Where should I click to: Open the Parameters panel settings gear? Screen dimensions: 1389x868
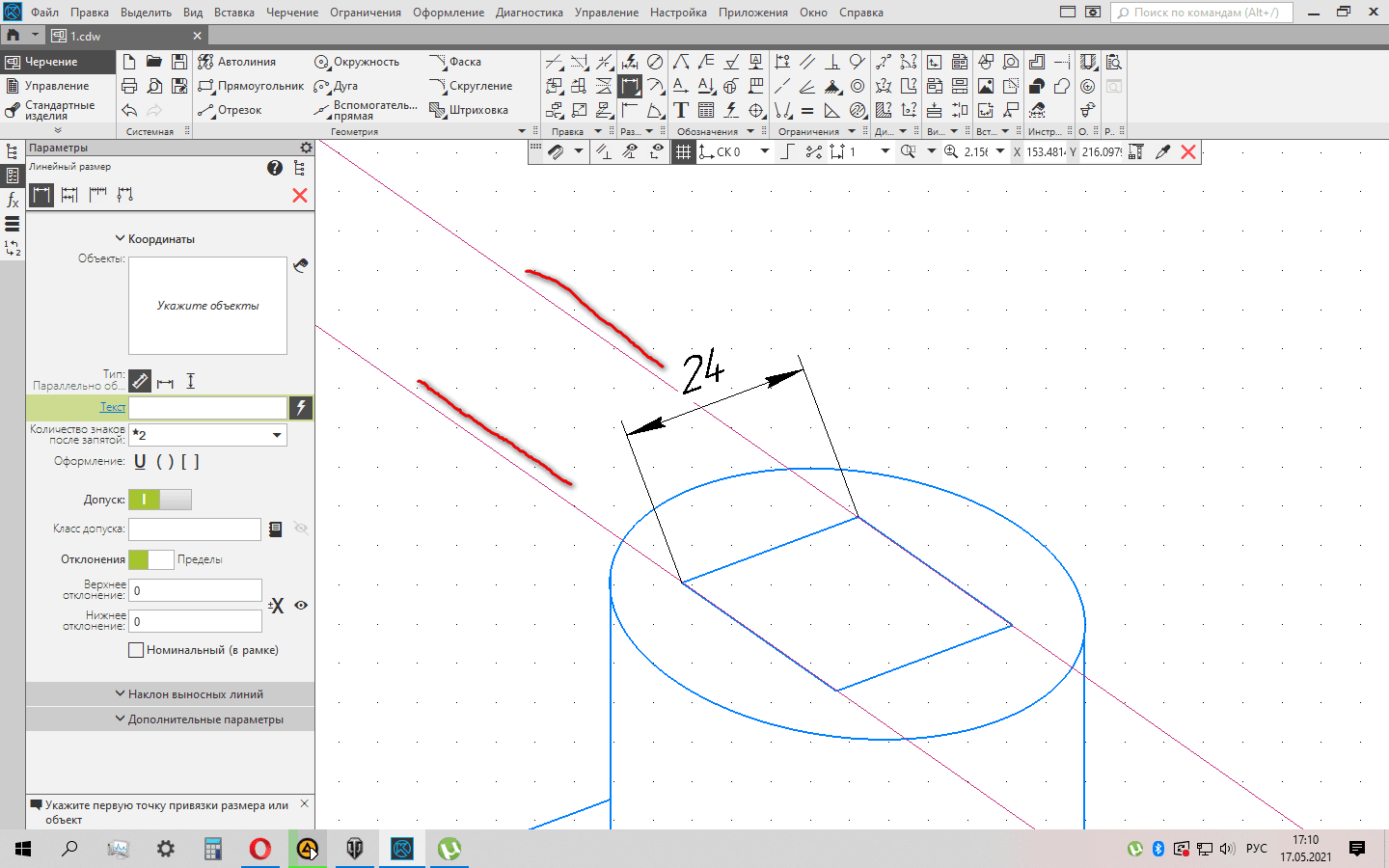[x=306, y=148]
